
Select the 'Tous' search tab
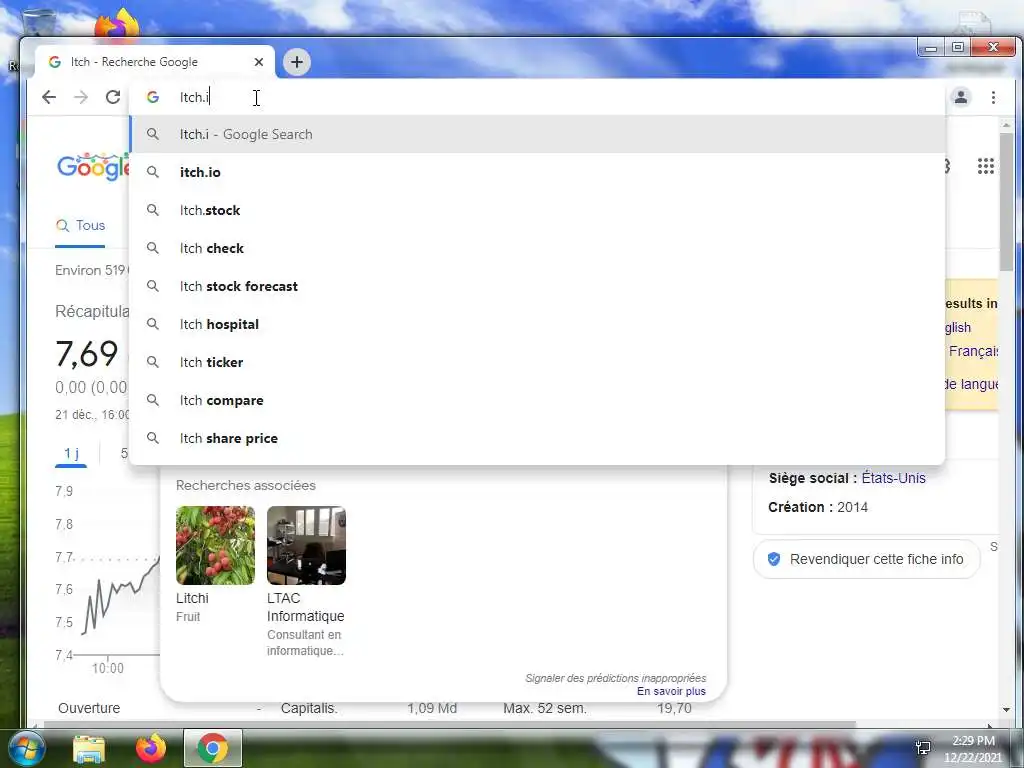point(80,225)
